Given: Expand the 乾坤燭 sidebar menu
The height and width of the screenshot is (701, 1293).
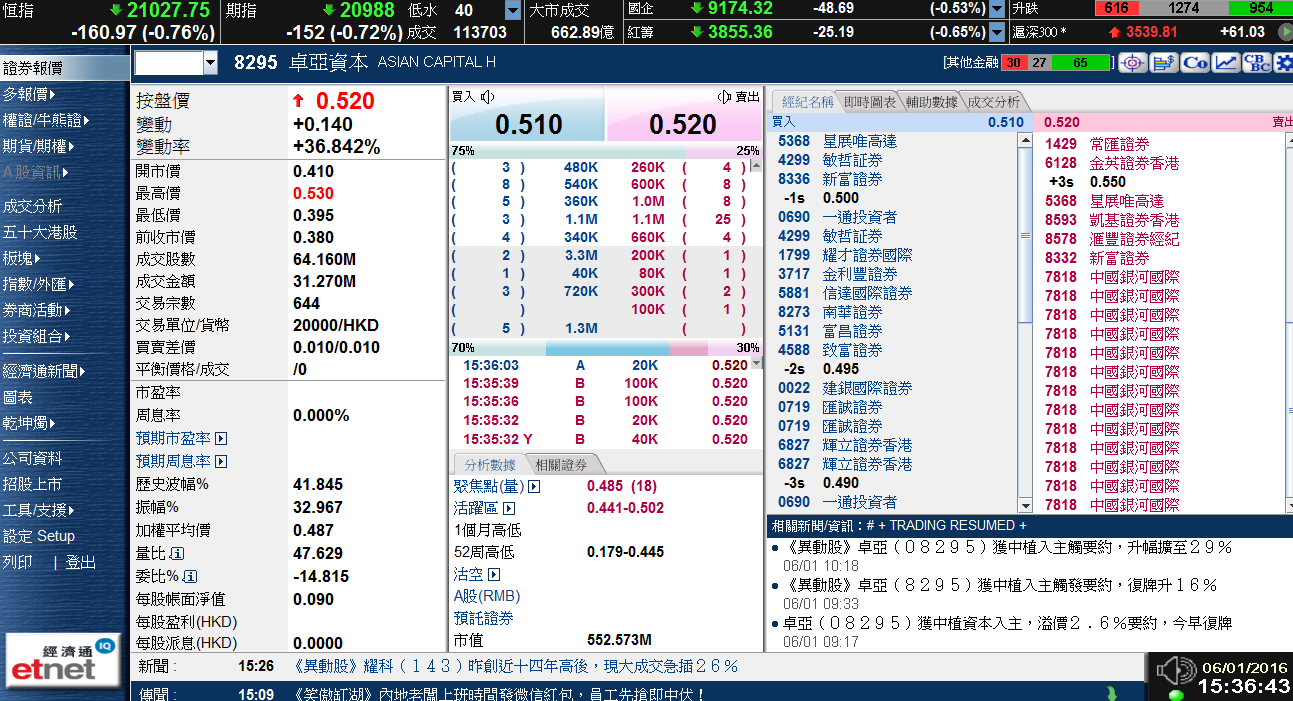Looking at the screenshot, I should 29,423.
